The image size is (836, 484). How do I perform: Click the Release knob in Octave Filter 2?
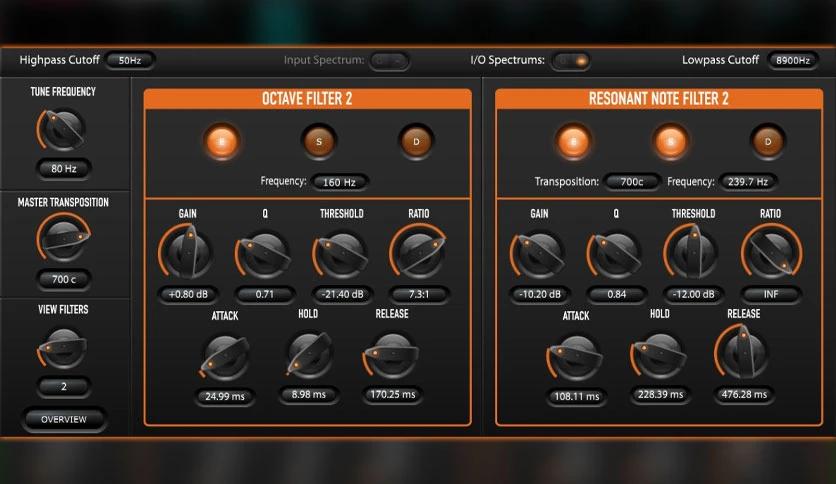point(391,356)
